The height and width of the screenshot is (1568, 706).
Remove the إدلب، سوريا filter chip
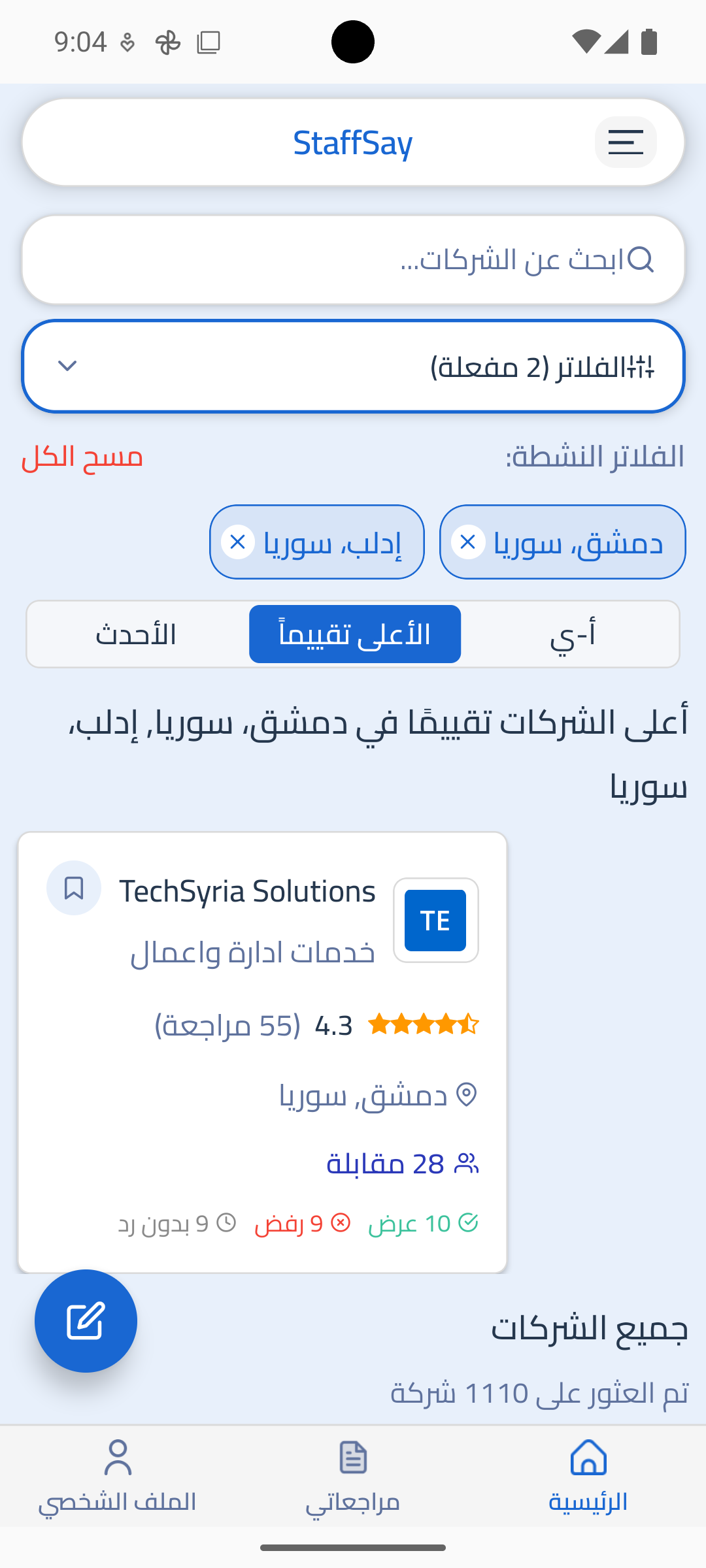tap(238, 542)
